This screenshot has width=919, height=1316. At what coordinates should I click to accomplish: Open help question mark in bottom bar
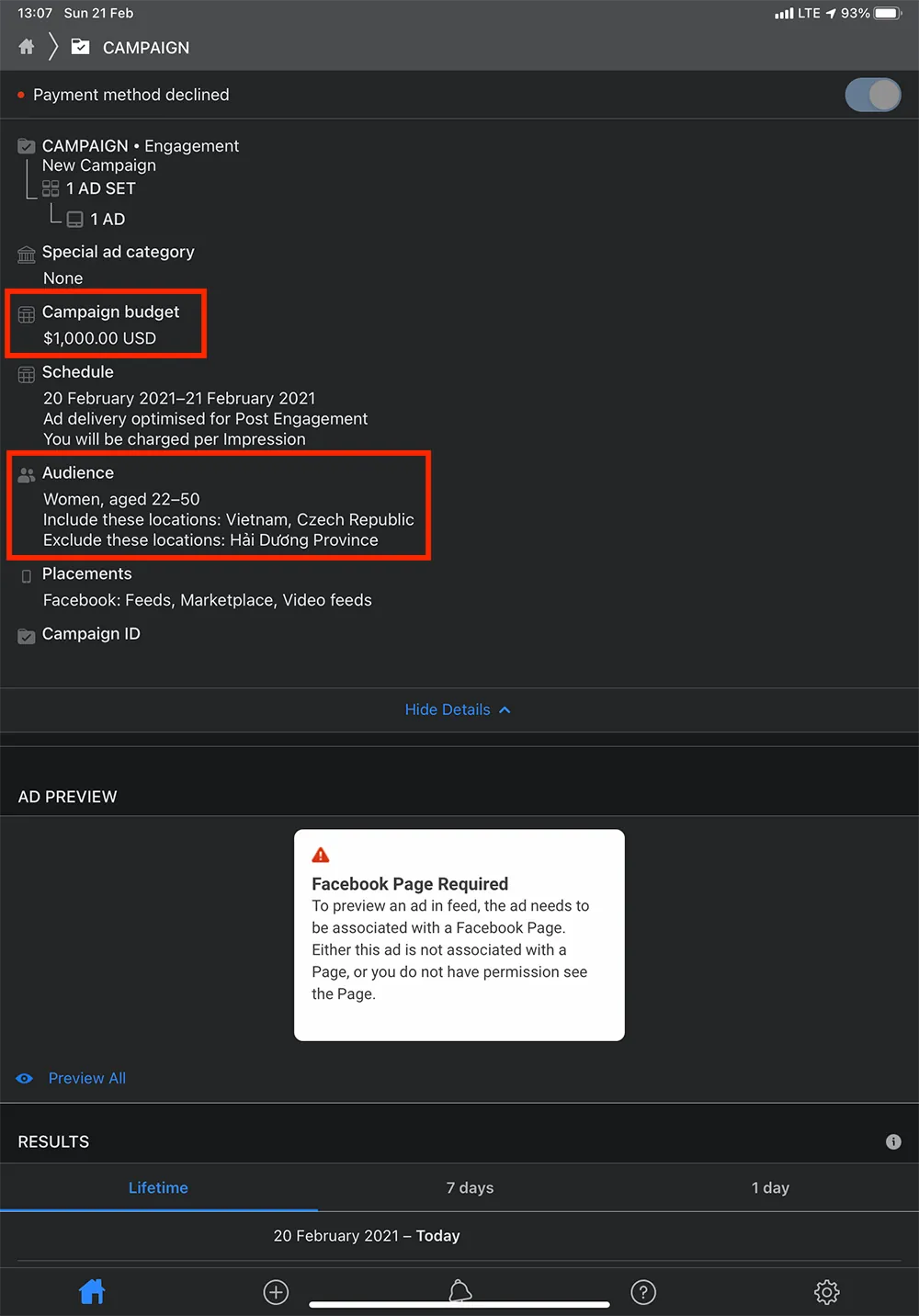643,1292
